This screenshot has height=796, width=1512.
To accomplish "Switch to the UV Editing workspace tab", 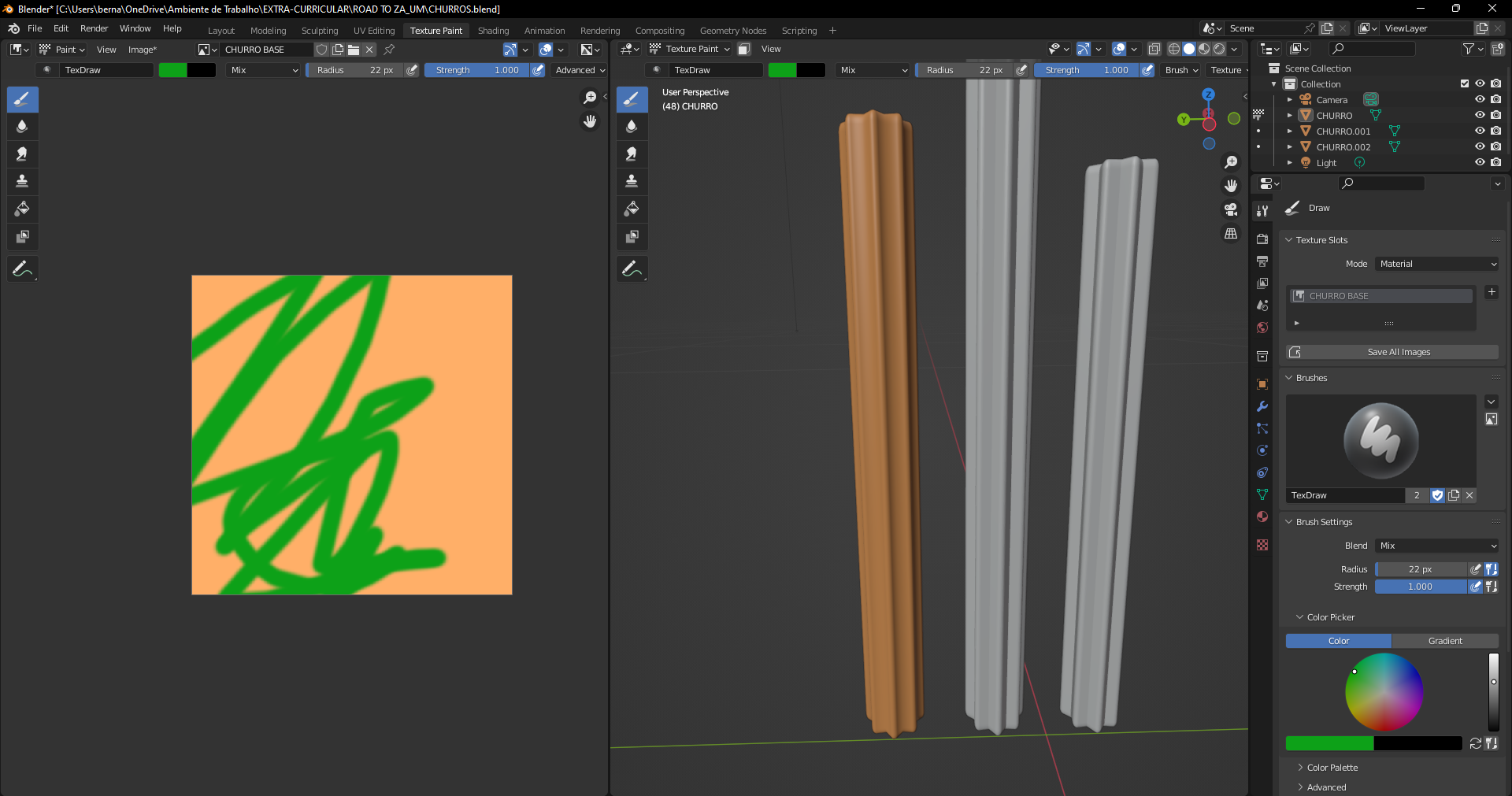I will (x=374, y=31).
